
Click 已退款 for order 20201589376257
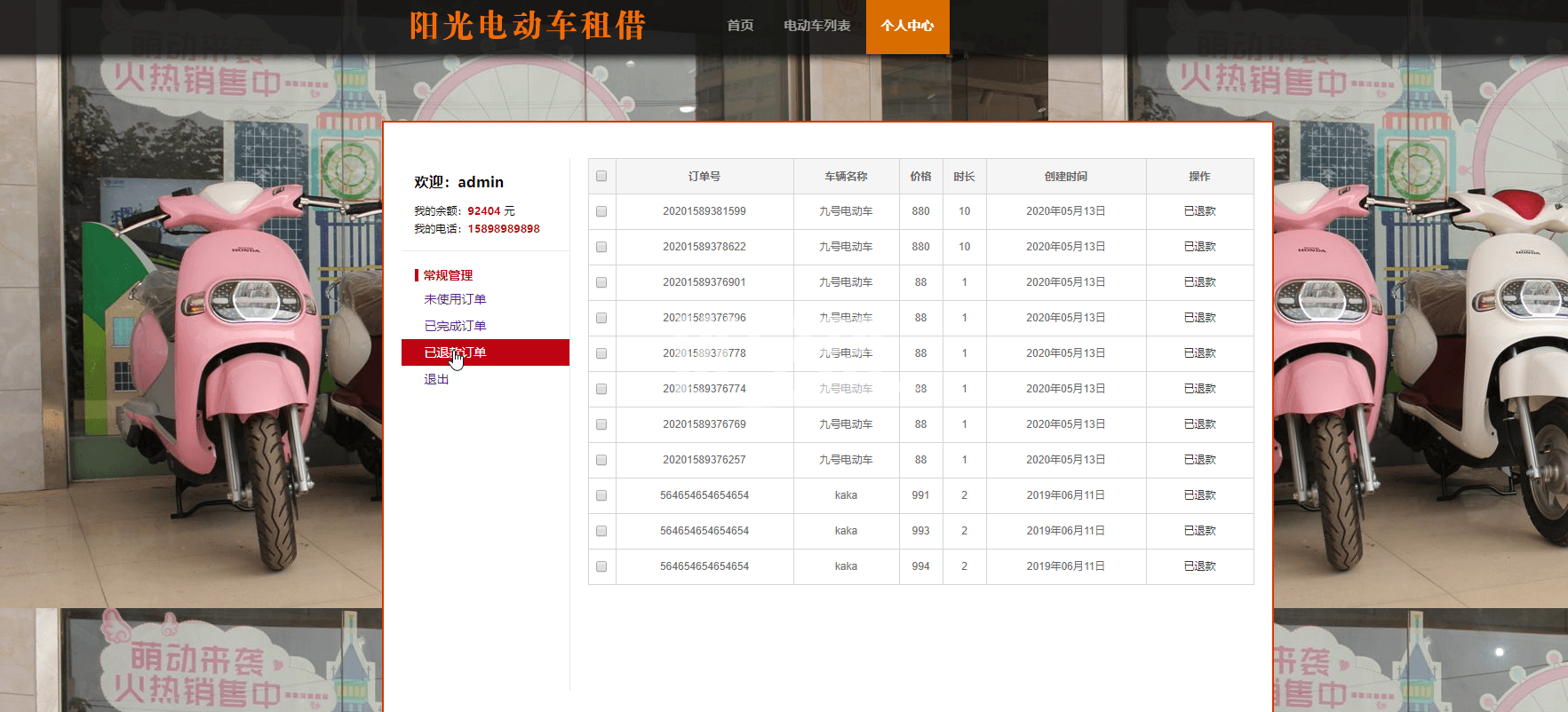click(x=1199, y=460)
